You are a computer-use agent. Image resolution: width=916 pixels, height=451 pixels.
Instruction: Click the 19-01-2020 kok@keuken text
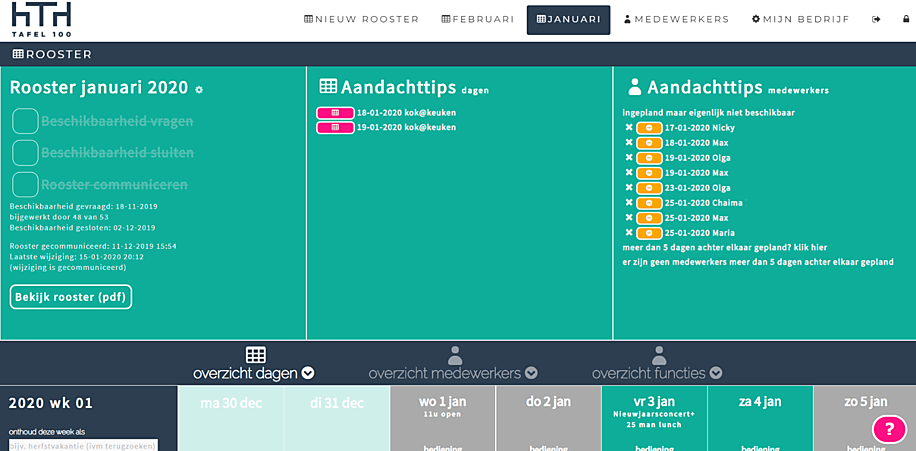click(x=407, y=127)
